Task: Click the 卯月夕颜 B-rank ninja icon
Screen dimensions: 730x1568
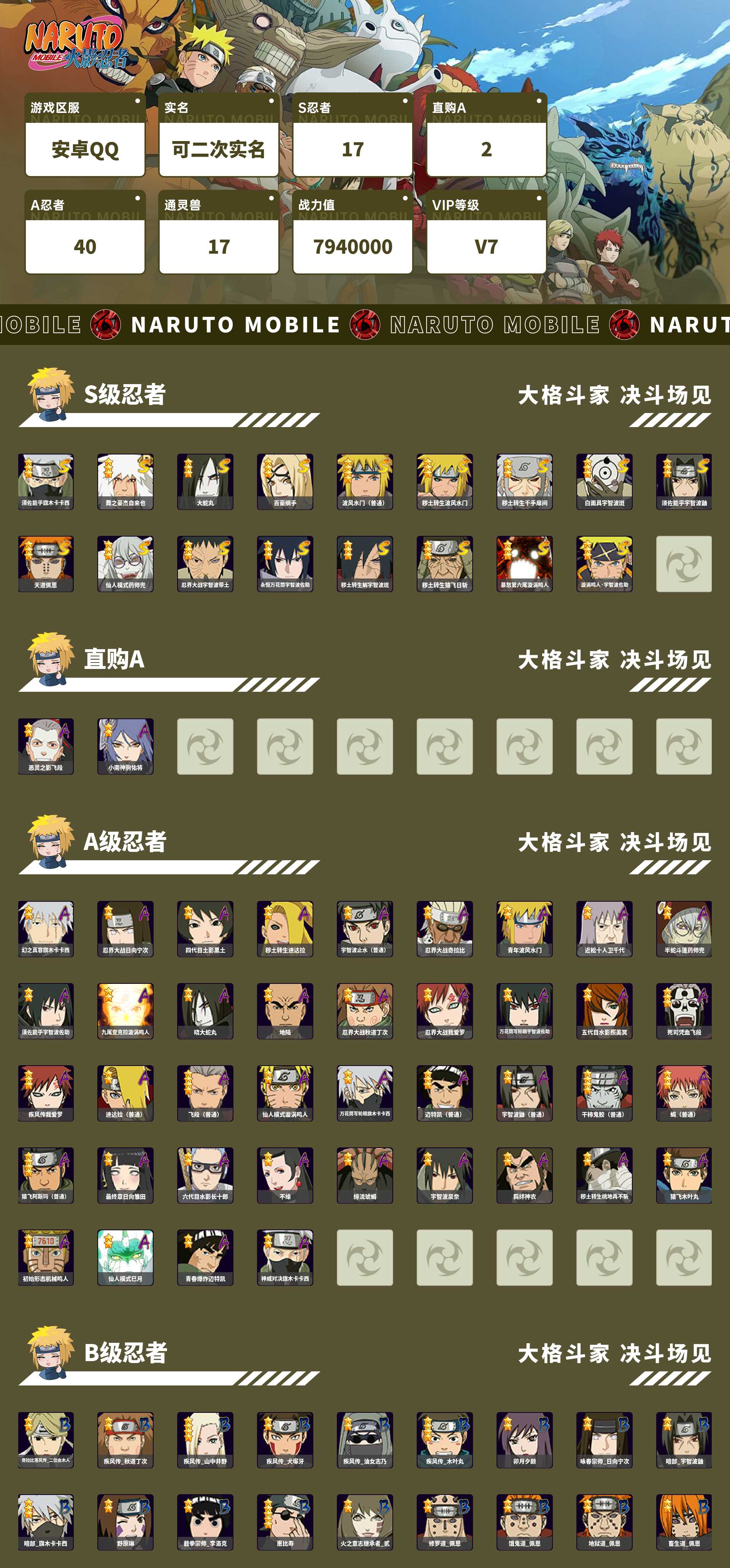Action: (524, 1440)
